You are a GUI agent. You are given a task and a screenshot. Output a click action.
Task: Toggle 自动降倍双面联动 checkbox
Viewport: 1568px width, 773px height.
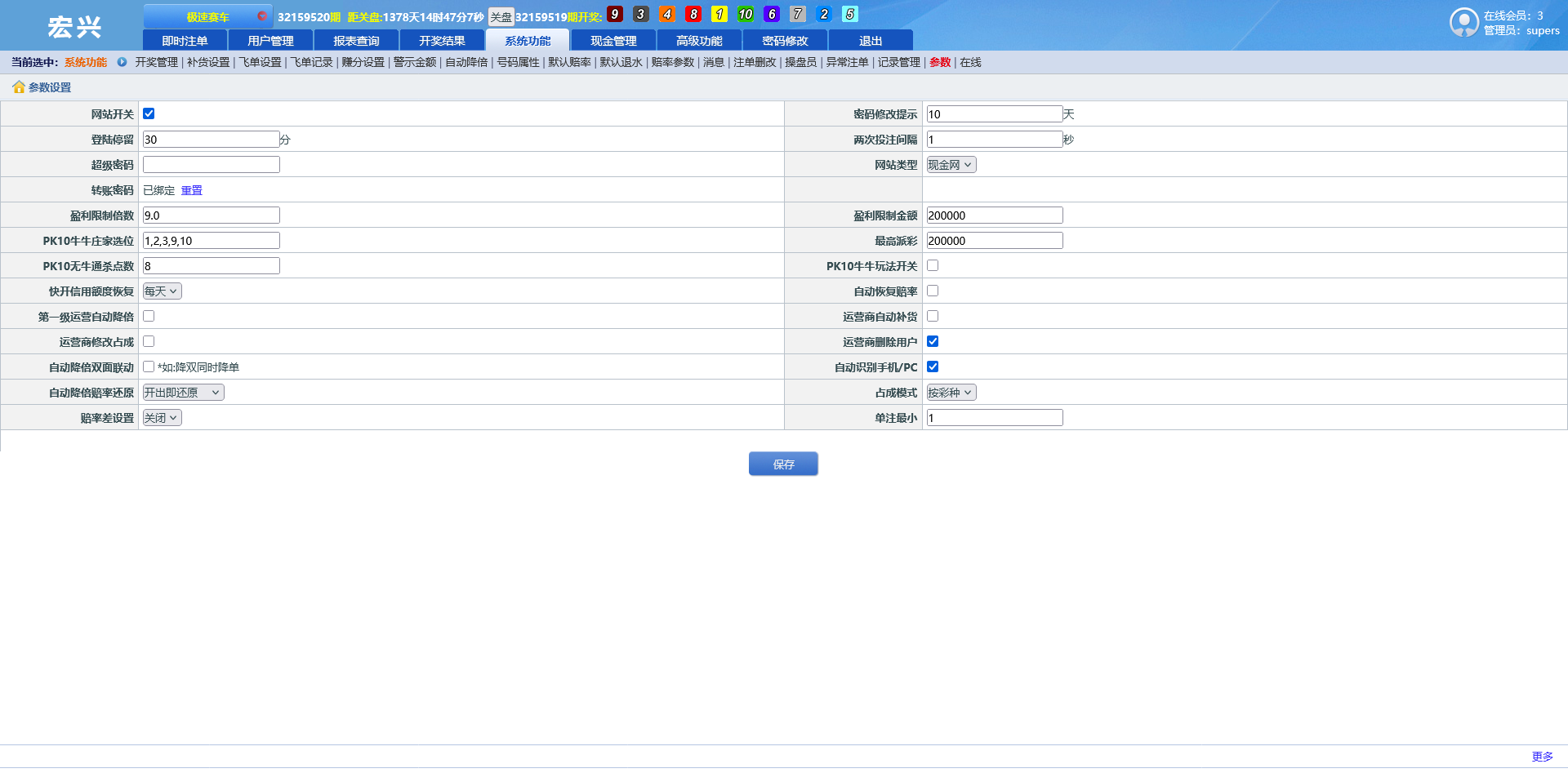tap(149, 367)
